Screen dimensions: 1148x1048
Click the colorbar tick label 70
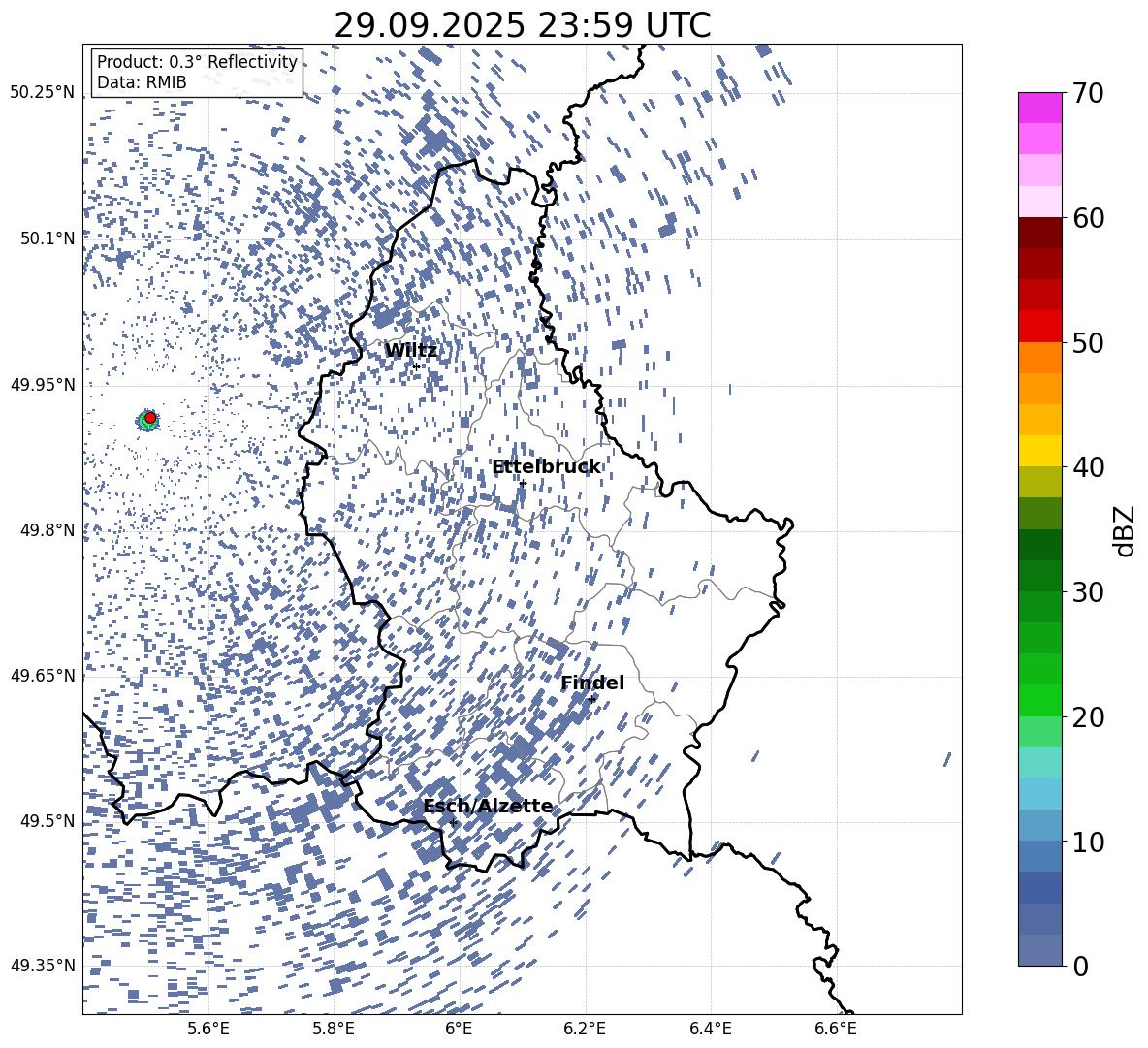click(1088, 93)
